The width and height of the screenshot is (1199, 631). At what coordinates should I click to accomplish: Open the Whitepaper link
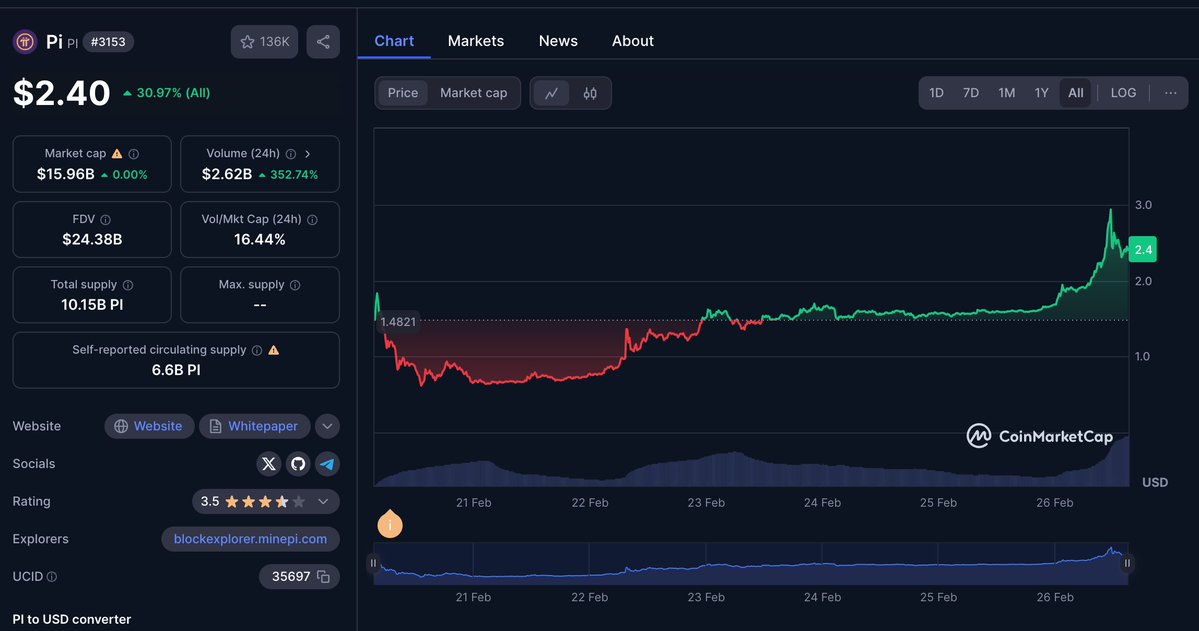point(255,426)
